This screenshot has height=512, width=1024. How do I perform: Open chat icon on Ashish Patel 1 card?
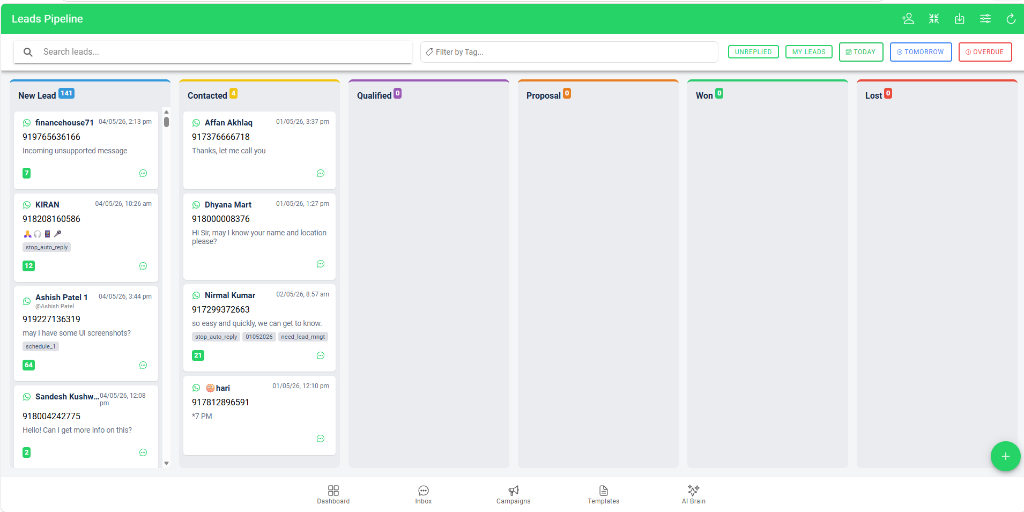click(x=143, y=365)
